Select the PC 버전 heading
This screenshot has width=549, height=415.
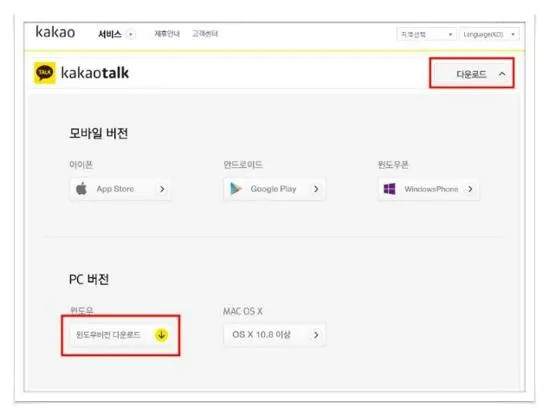point(89,279)
